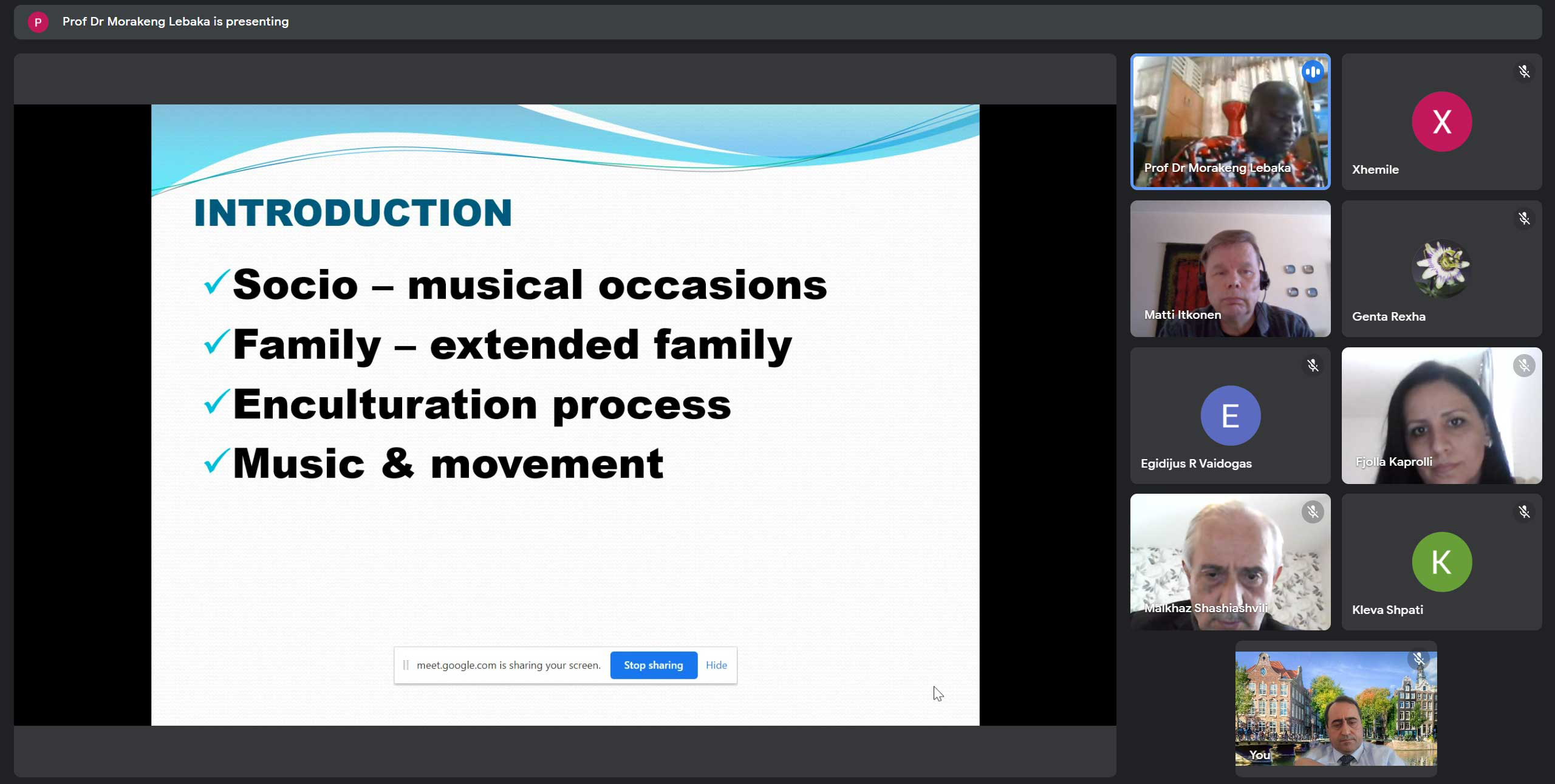
Task: Click Genta Rexha's flower avatar
Action: click(x=1441, y=267)
